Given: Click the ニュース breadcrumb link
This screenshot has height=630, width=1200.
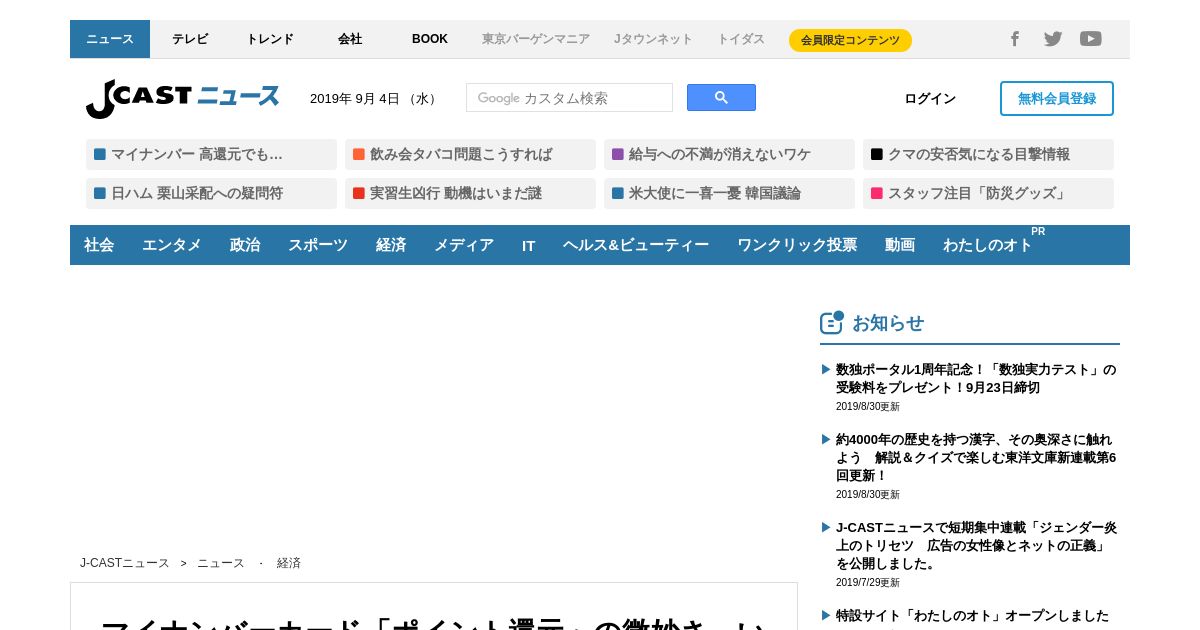Looking at the screenshot, I should [221, 563].
